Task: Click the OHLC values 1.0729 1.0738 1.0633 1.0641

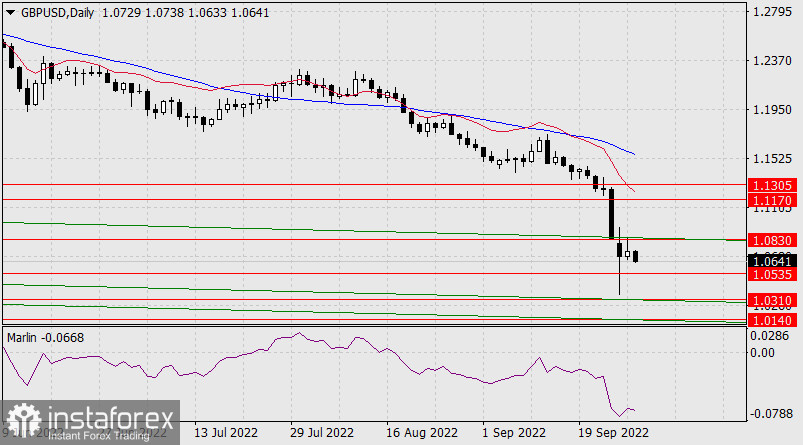Action: [x=185, y=13]
